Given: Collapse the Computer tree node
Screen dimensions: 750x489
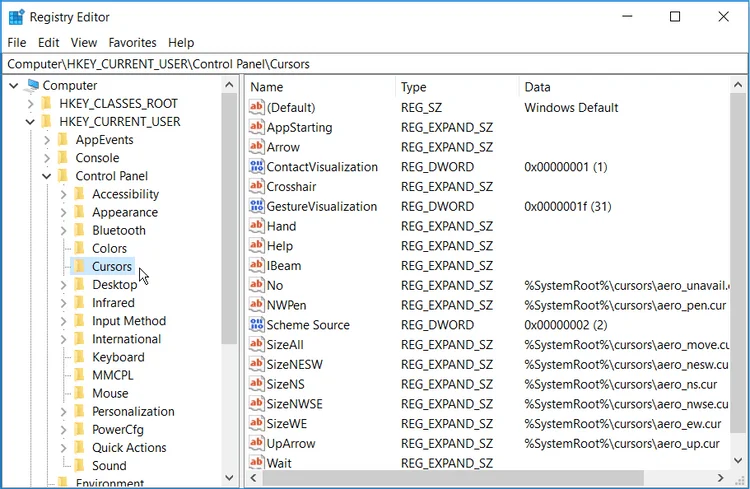Looking at the screenshot, I should pyautogui.click(x=14, y=86).
